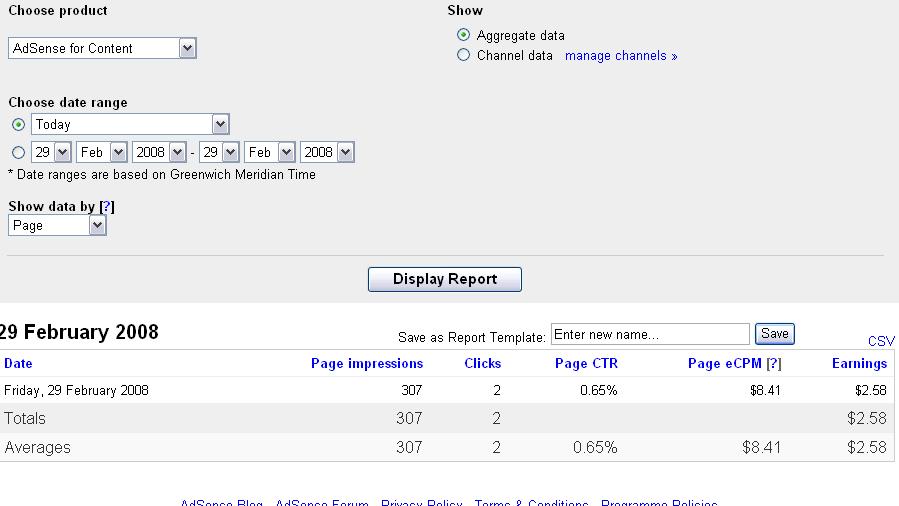Open the end year dropdown
The width and height of the screenshot is (899, 506).
[x=328, y=153]
